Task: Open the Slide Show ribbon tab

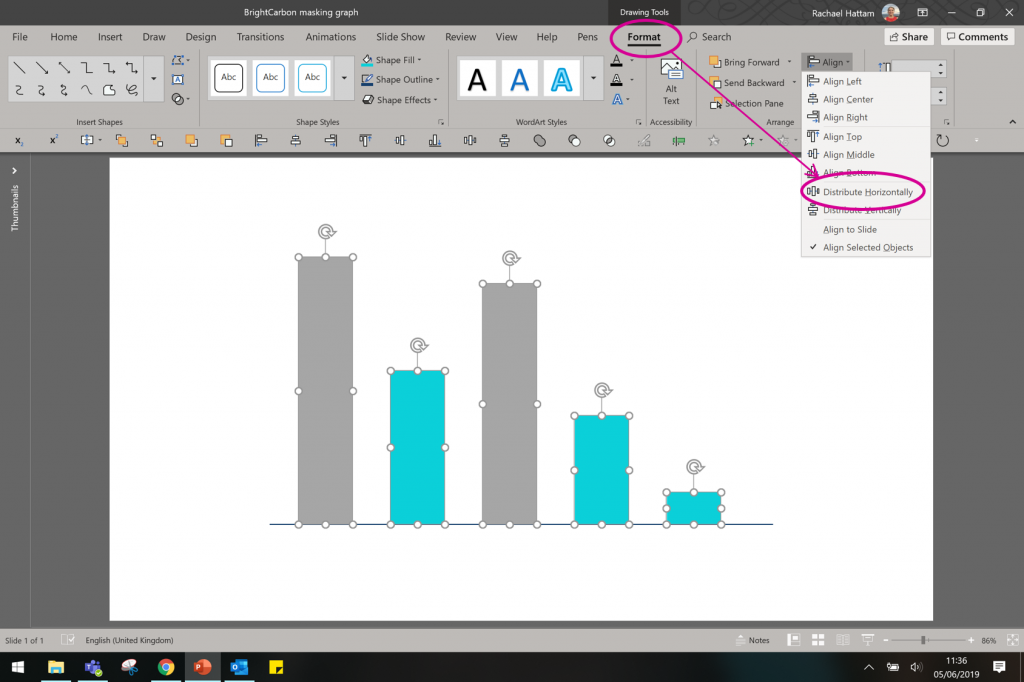Action: tap(400, 36)
